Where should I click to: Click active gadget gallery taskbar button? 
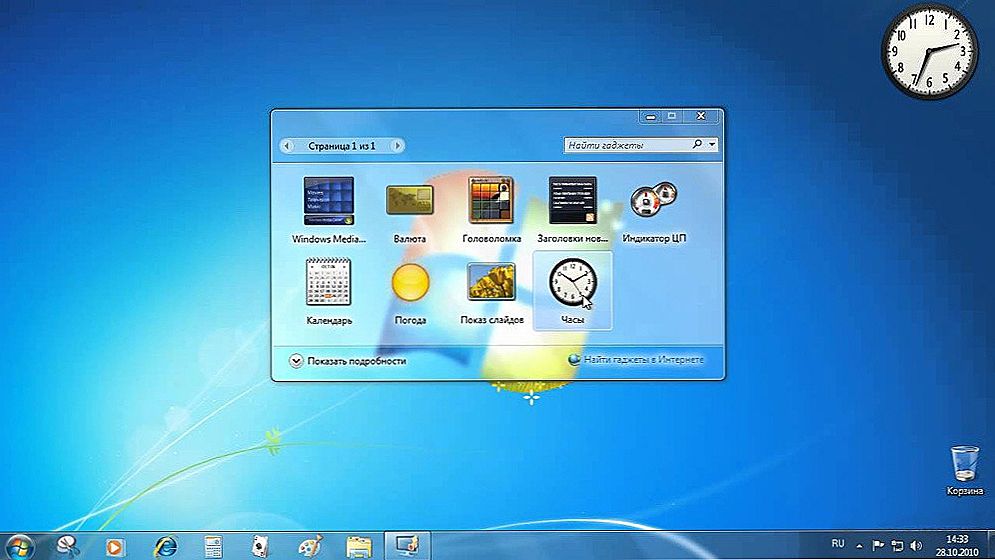pyautogui.click(x=407, y=546)
